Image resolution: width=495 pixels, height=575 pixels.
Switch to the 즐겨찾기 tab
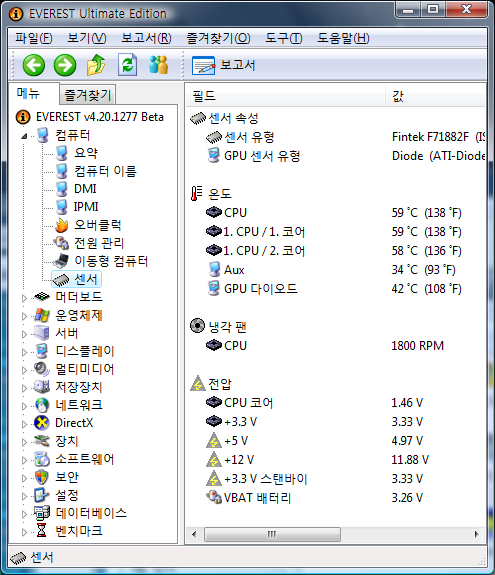point(88,95)
